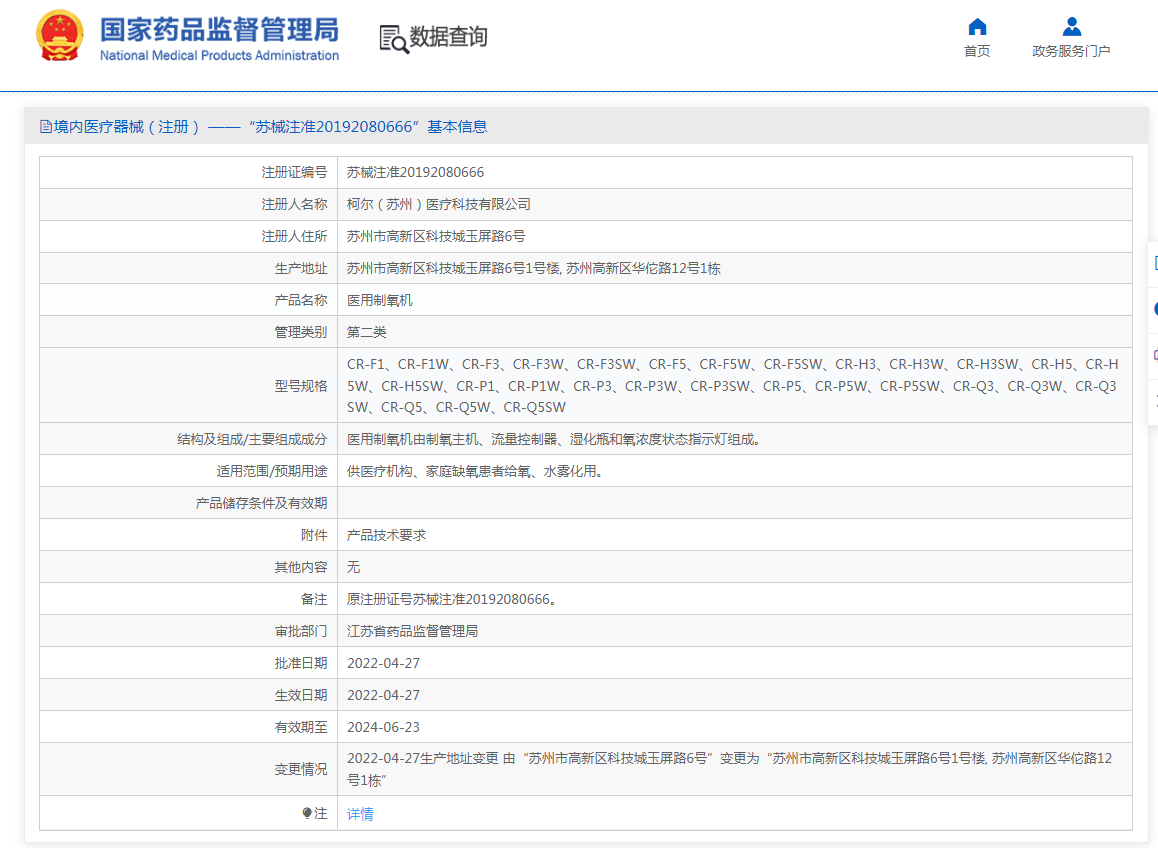1158x848 pixels.
Task: Click the 审批部门 value 江苏省药品监督管理局
Action: tap(412, 631)
